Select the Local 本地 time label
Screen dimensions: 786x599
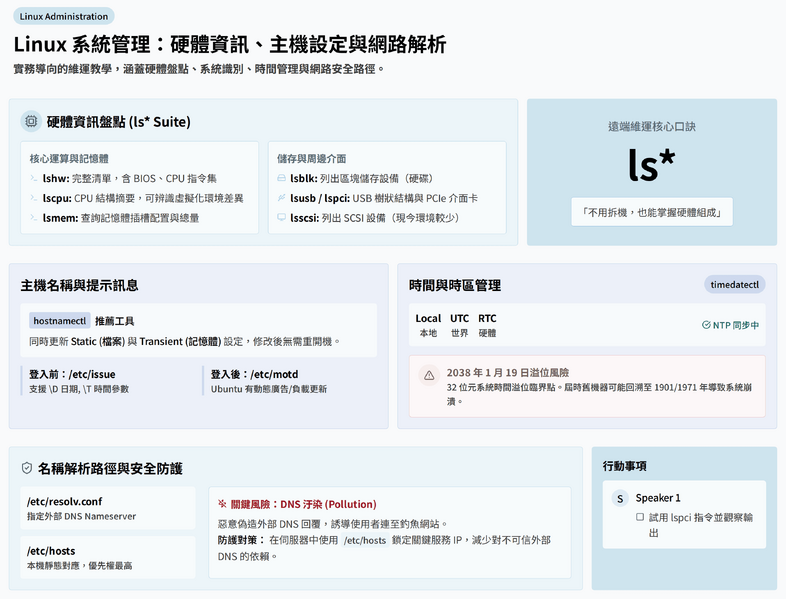[428, 325]
